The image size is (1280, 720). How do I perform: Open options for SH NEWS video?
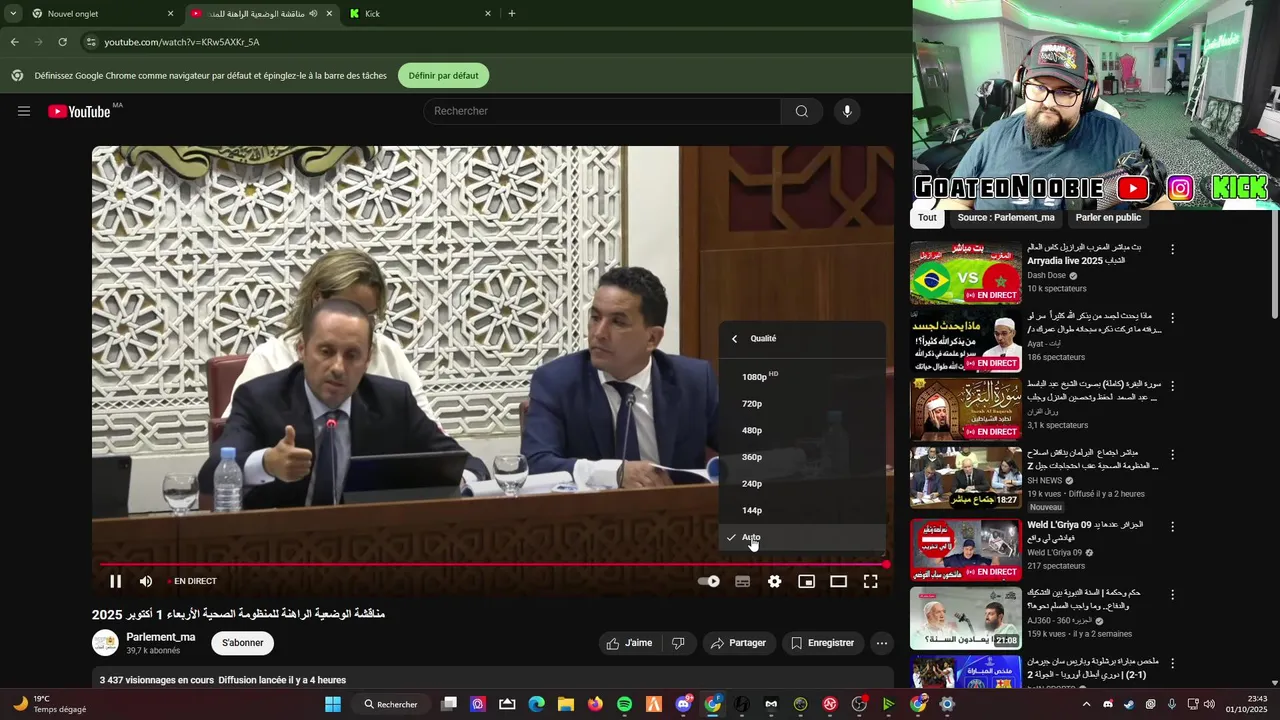coord(1172,455)
